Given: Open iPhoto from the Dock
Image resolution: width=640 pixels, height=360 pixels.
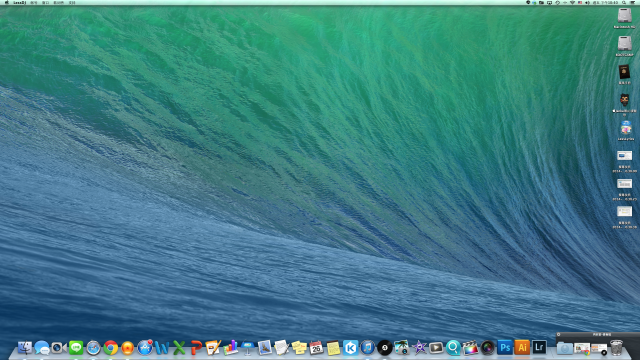Looking at the screenshot, I should [402, 347].
